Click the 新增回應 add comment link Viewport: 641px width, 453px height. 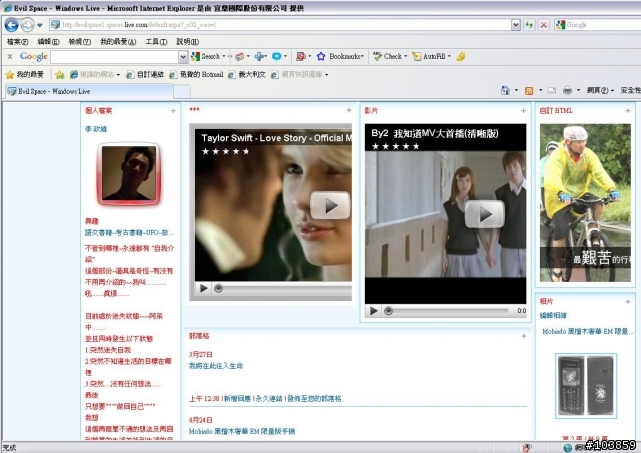tap(237, 399)
